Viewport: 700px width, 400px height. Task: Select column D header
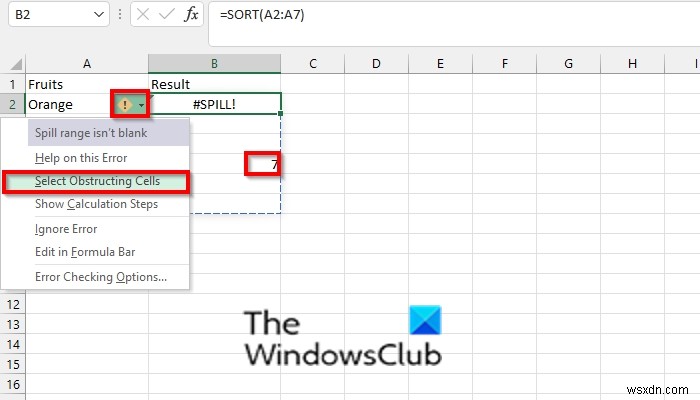click(376, 64)
